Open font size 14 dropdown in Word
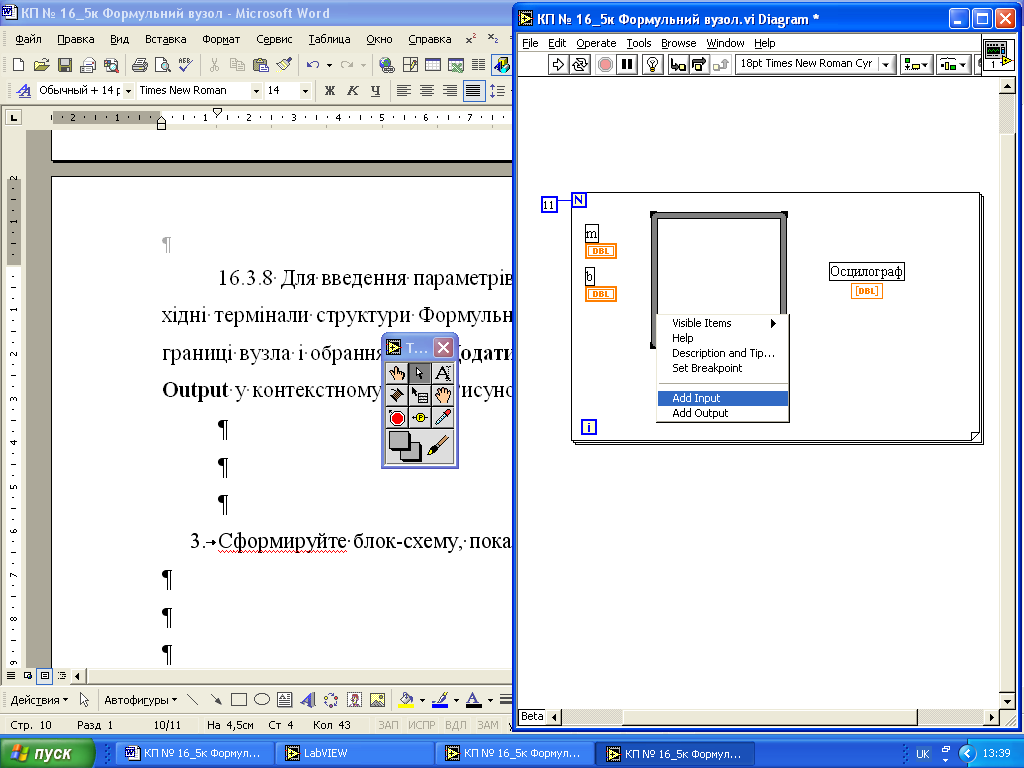The height and width of the screenshot is (768, 1024). tap(305, 91)
